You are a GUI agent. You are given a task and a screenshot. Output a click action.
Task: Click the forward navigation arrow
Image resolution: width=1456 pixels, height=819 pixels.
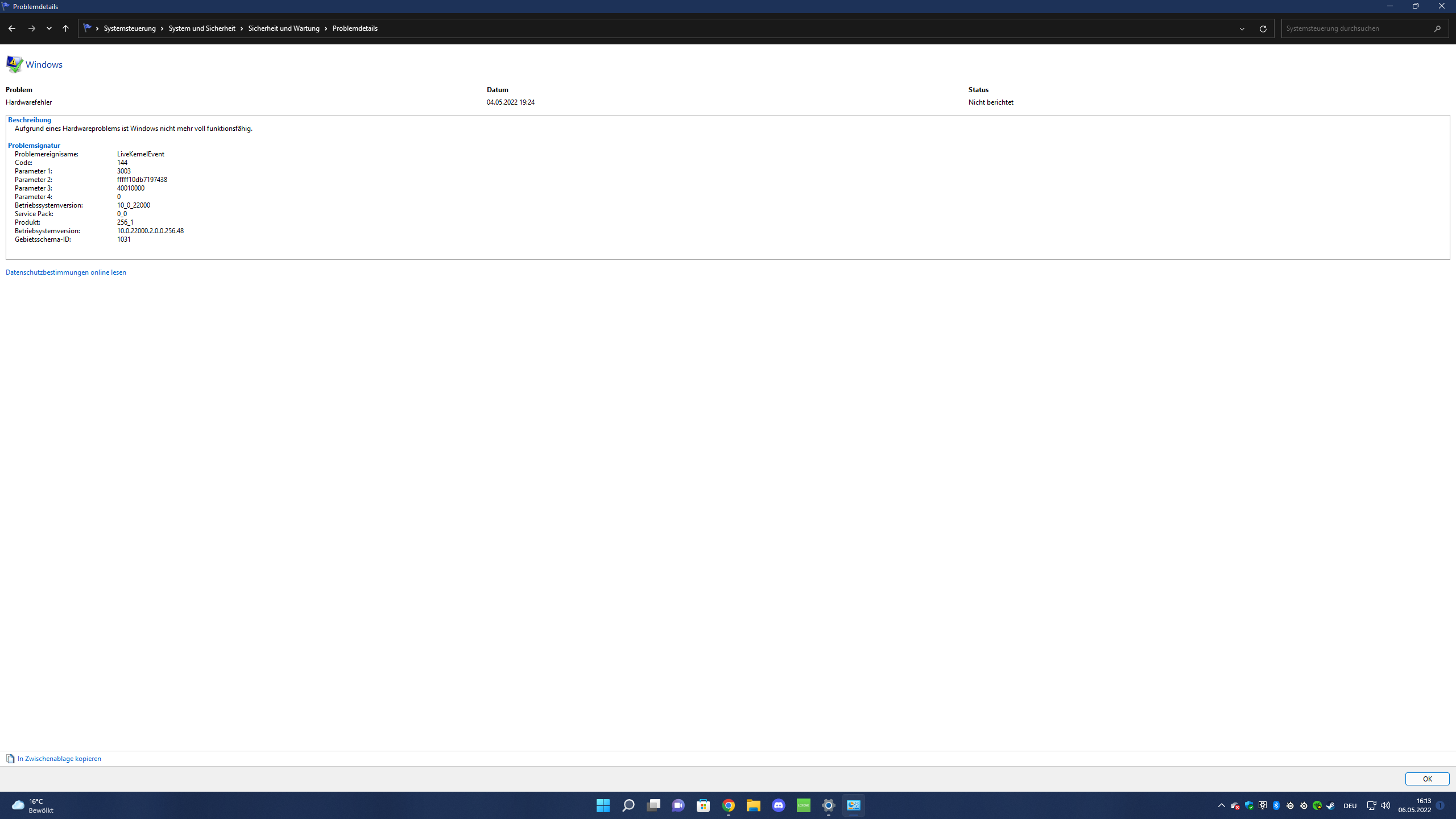(32, 28)
